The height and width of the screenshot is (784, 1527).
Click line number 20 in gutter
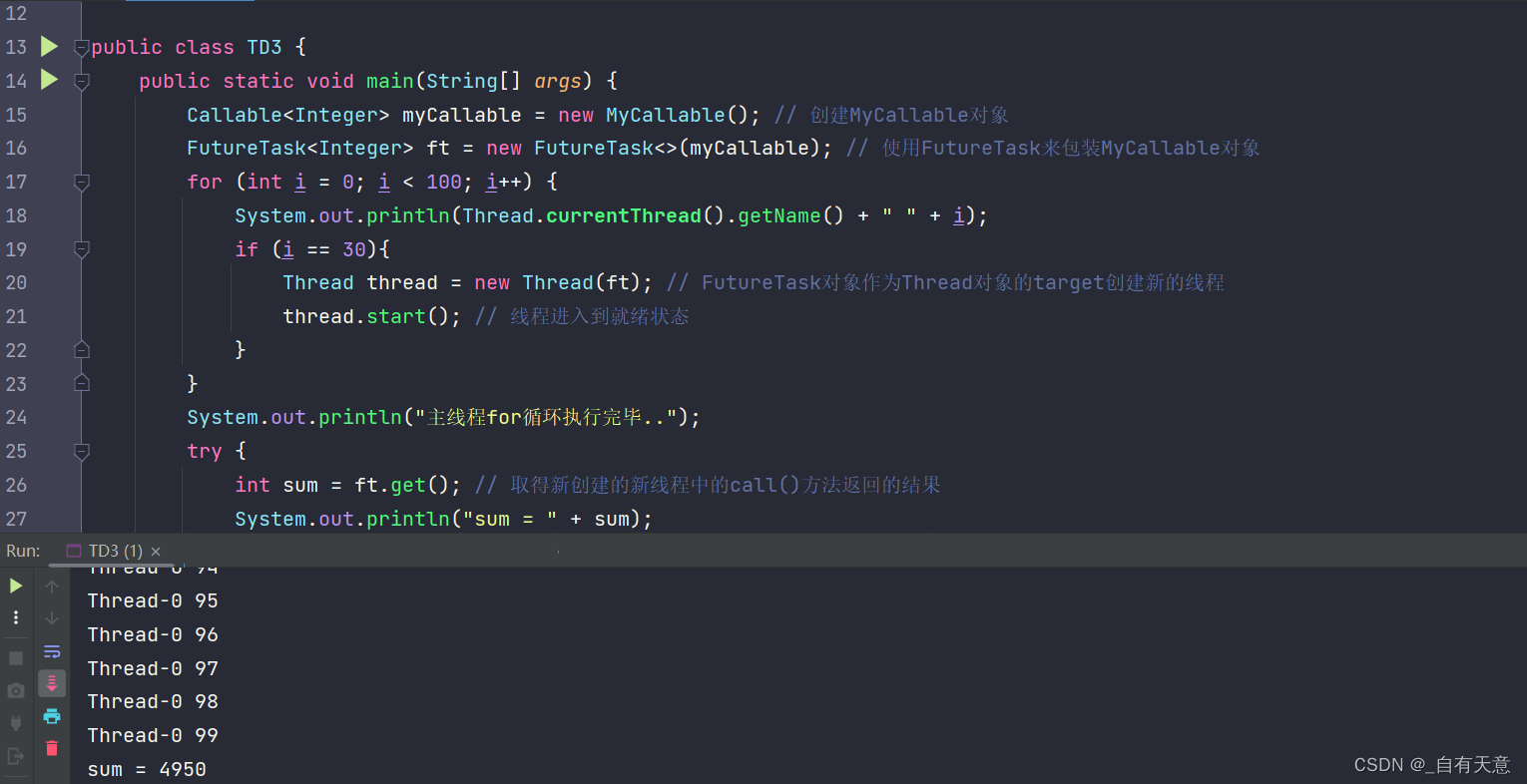[17, 282]
